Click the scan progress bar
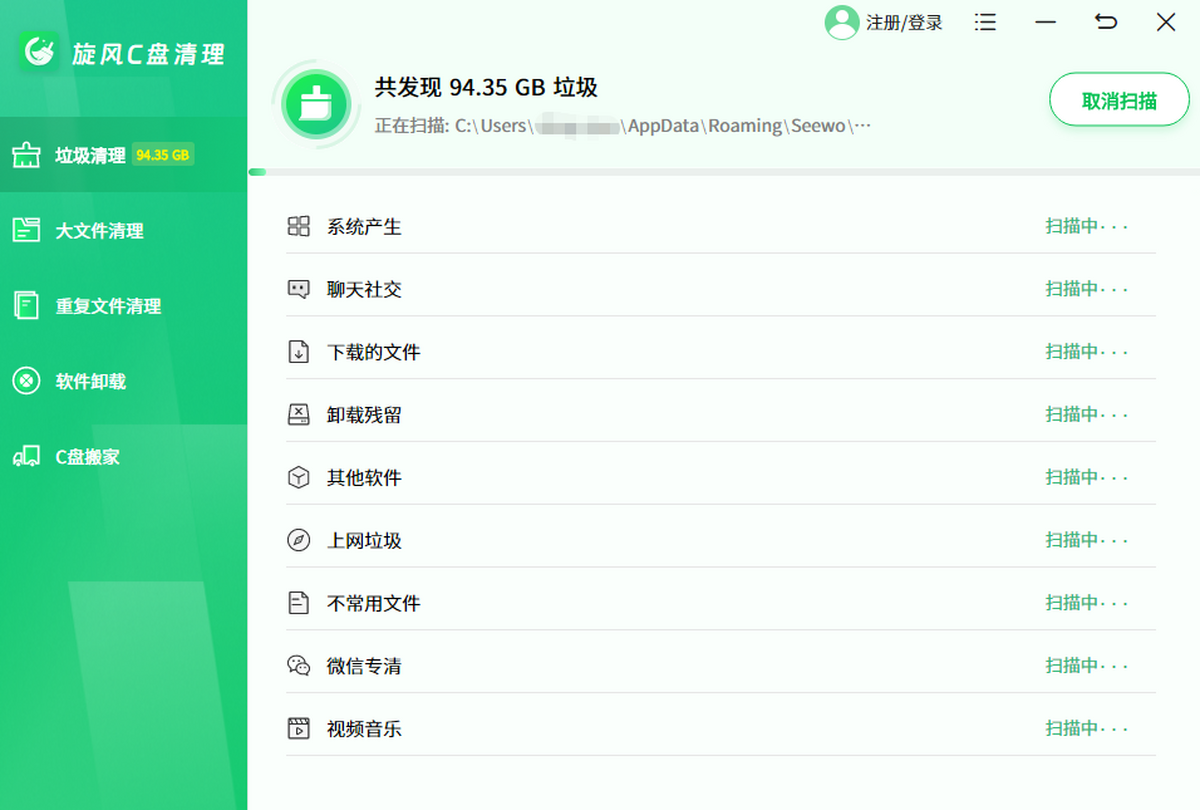This screenshot has height=810, width=1200. click(x=722, y=172)
